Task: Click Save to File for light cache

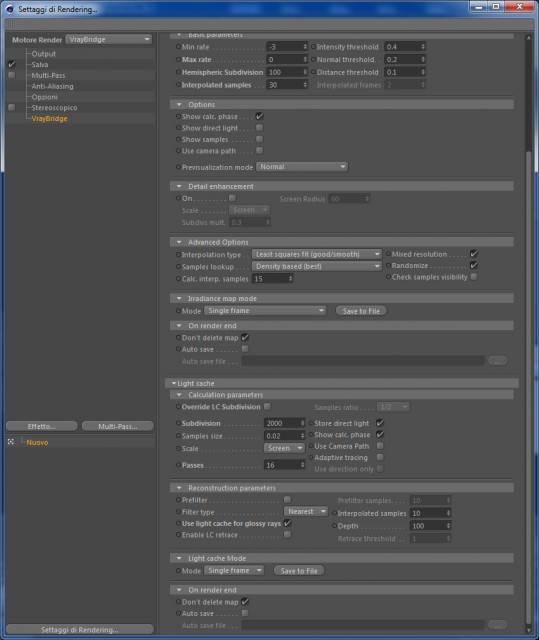Action: coord(299,571)
